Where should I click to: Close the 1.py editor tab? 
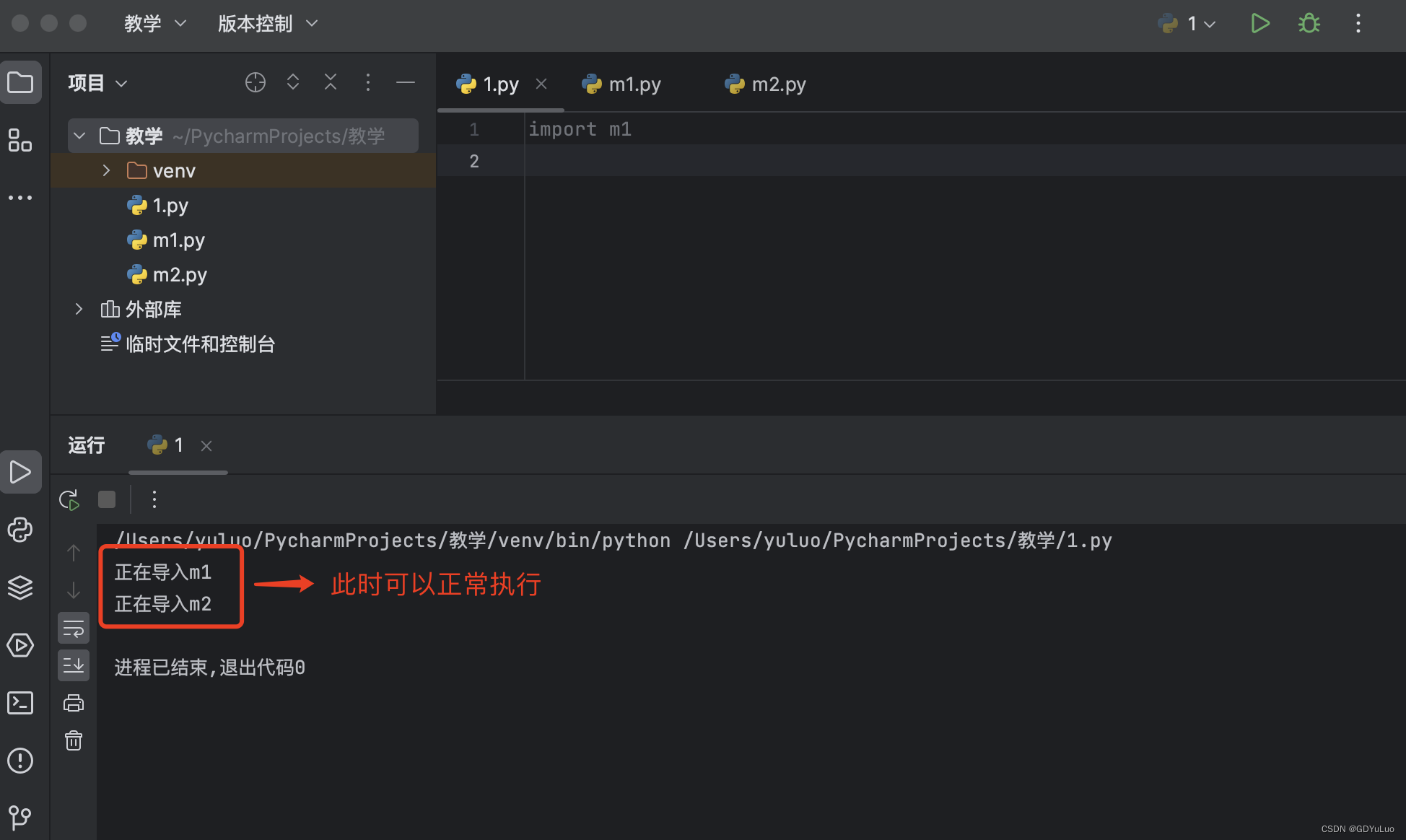pos(541,84)
